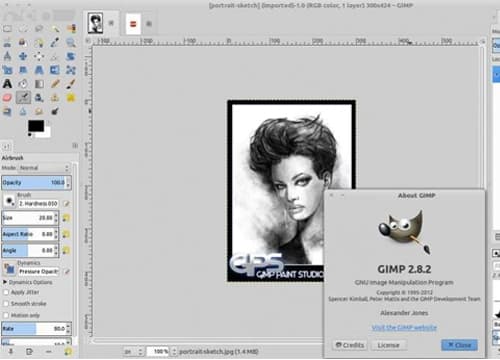Select the Paths tool

tap(39, 43)
